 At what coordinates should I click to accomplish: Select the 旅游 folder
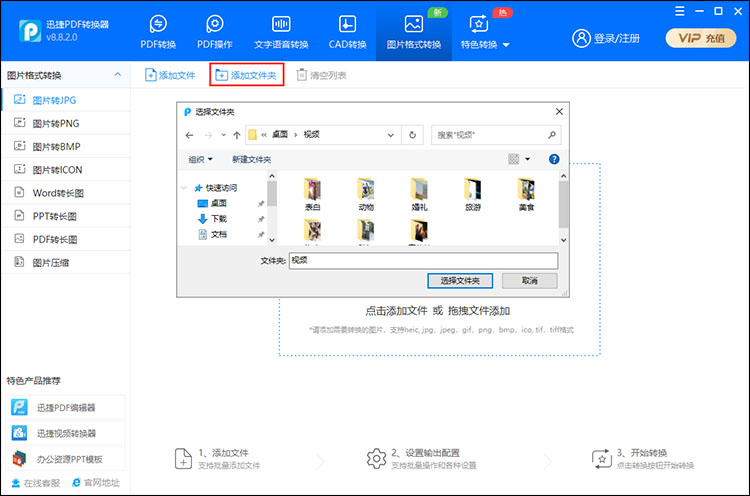tap(473, 195)
